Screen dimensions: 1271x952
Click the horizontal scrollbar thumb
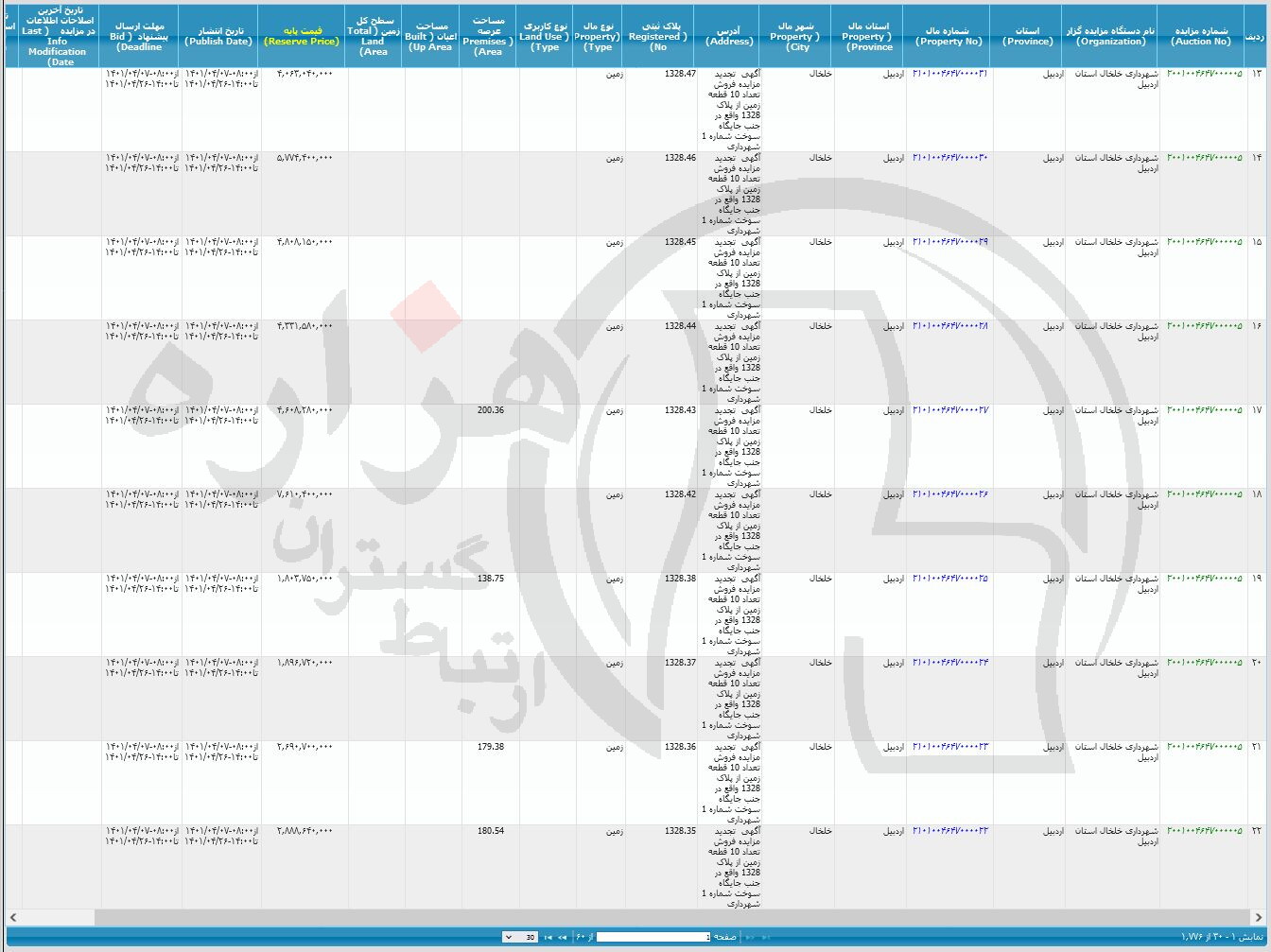(671, 917)
